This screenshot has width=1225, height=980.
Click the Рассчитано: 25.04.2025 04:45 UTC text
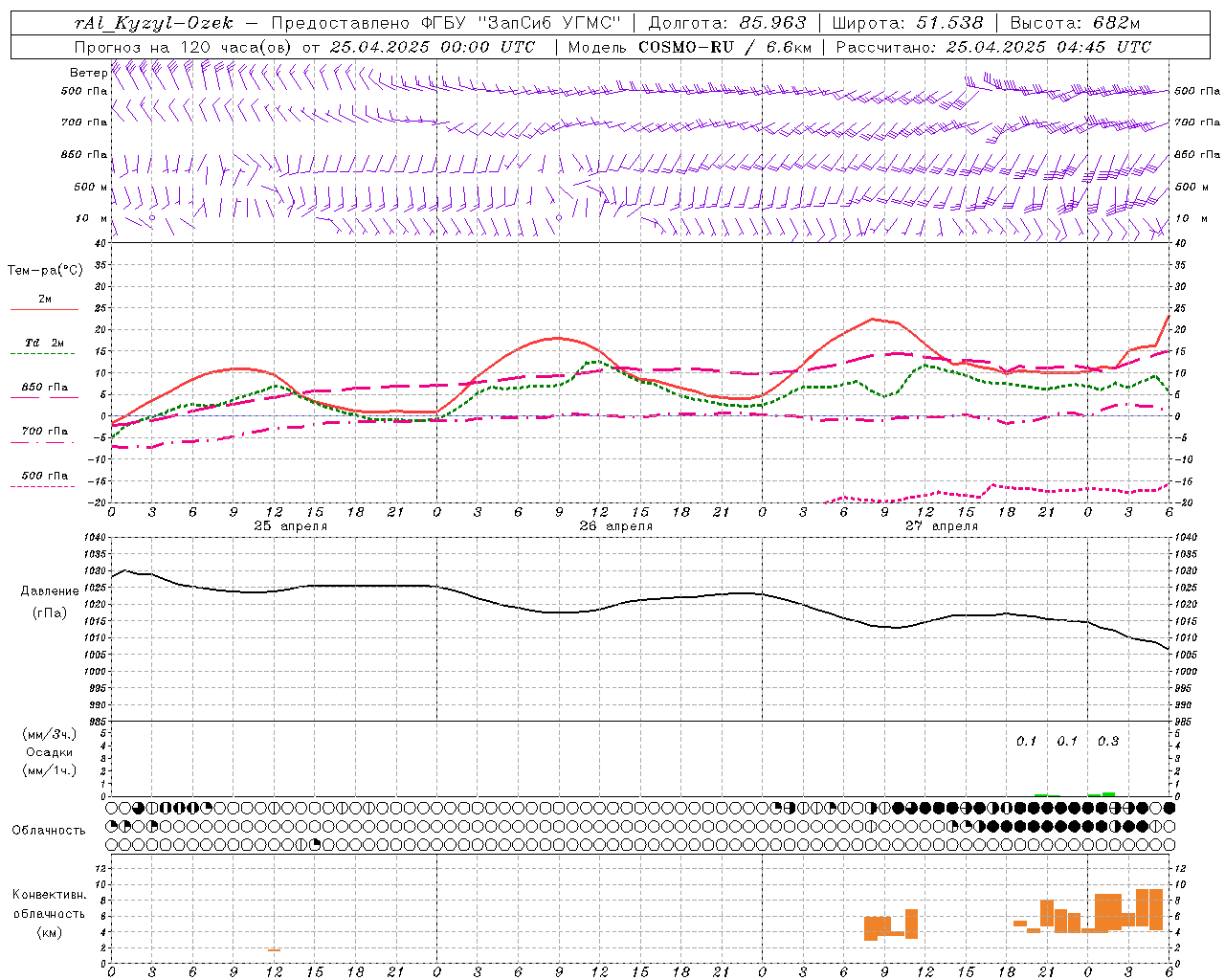pos(993,47)
